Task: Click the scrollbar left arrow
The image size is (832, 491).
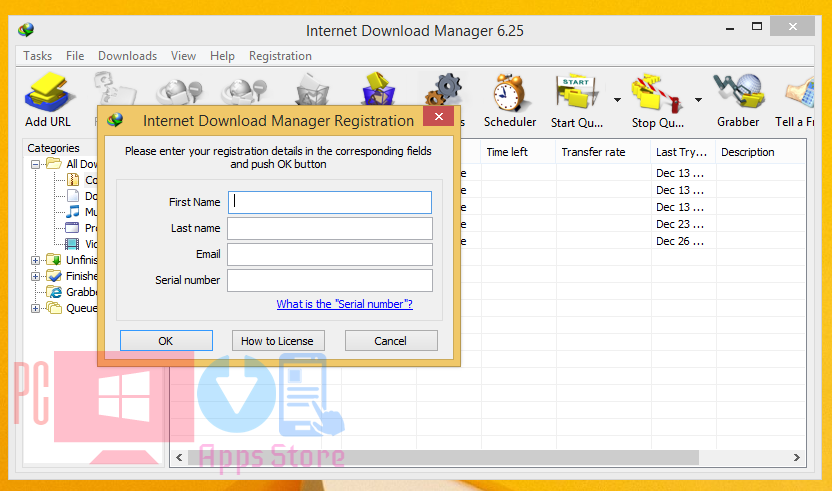Action: click(x=179, y=458)
